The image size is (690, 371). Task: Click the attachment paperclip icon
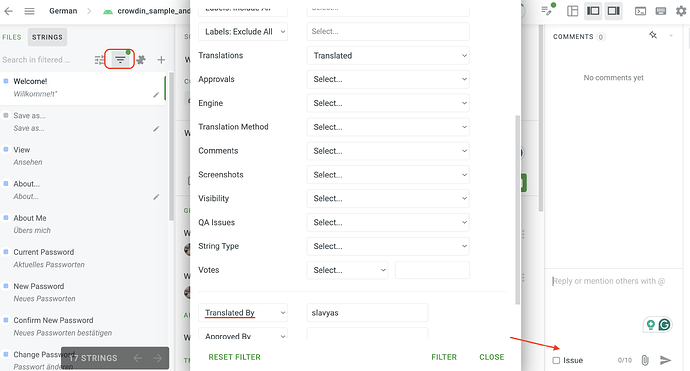(645, 360)
